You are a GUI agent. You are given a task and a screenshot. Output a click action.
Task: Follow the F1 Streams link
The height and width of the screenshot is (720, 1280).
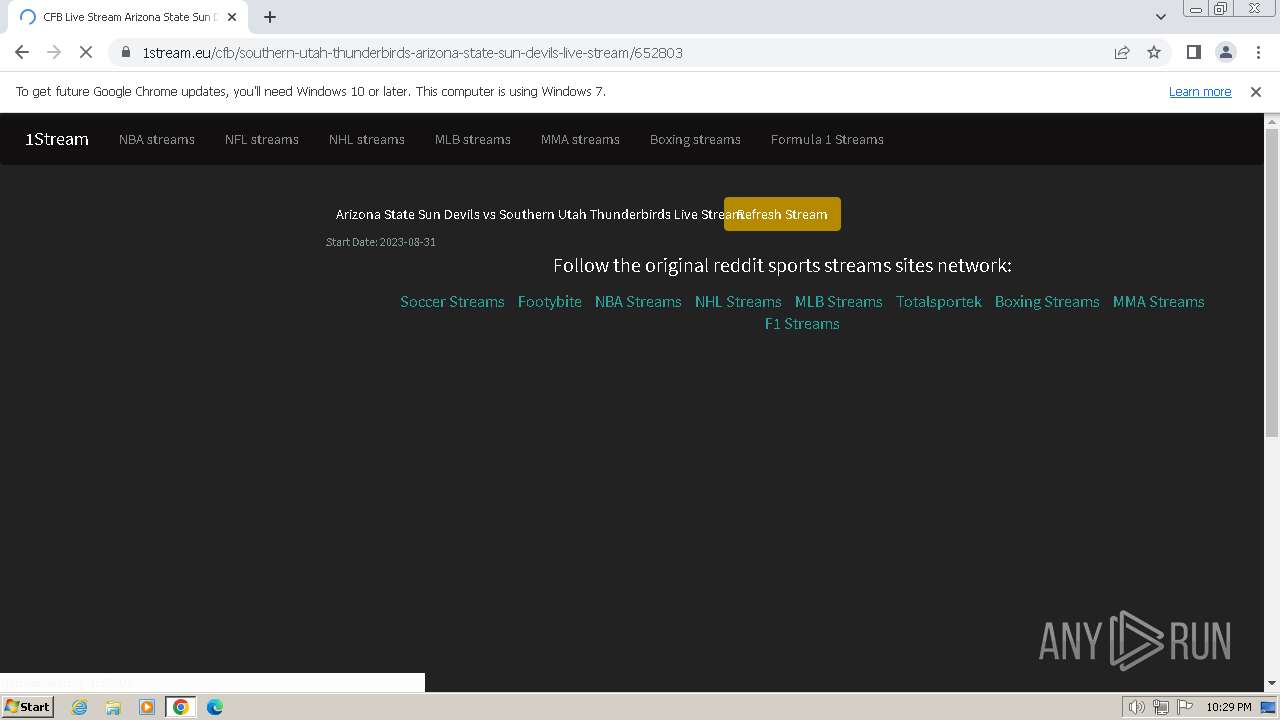802,323
